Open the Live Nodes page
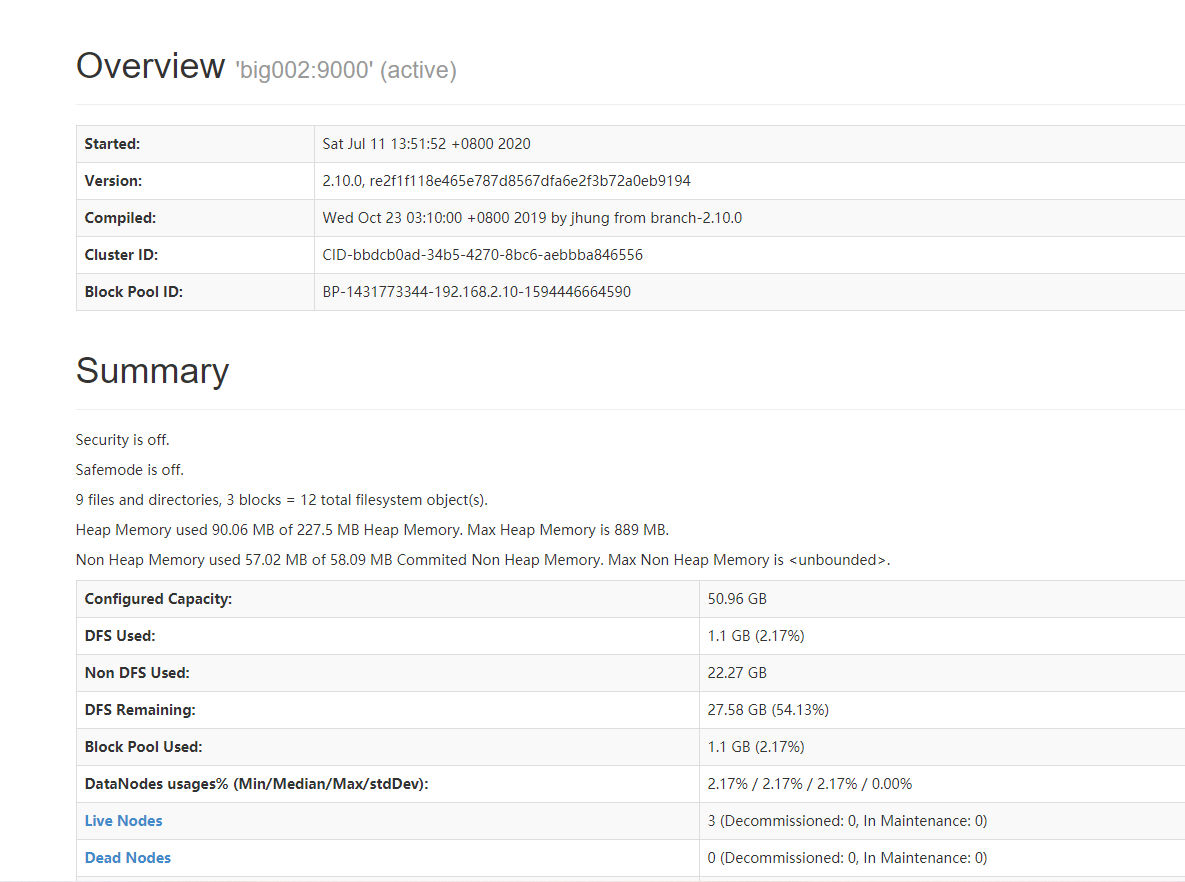The width and height of the screenshot is (1185, 882). click(123, 820)
